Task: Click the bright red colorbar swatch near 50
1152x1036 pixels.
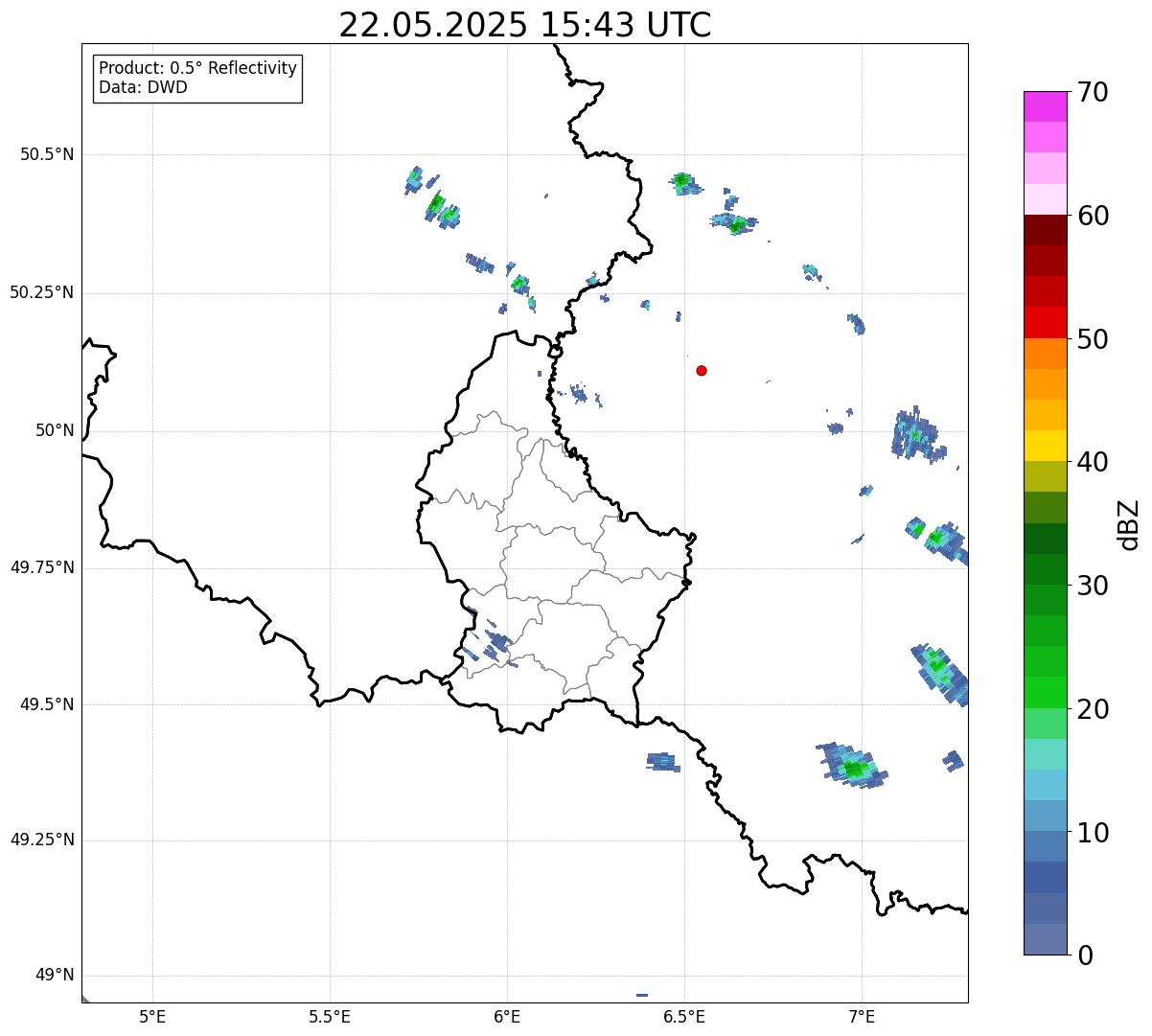Action: coord(1045,323)
